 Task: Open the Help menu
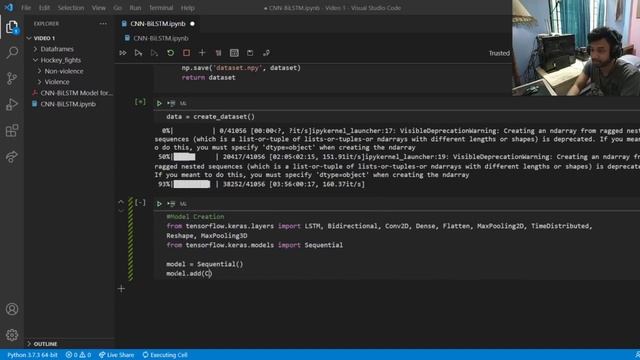coord(187,8)
